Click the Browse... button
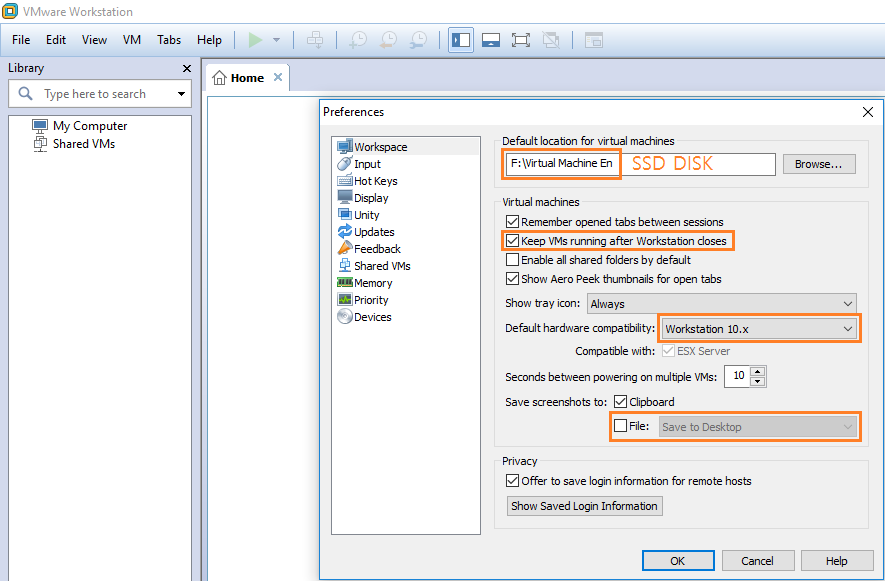This screenshot has height=581, width=885. click(819, 164)
